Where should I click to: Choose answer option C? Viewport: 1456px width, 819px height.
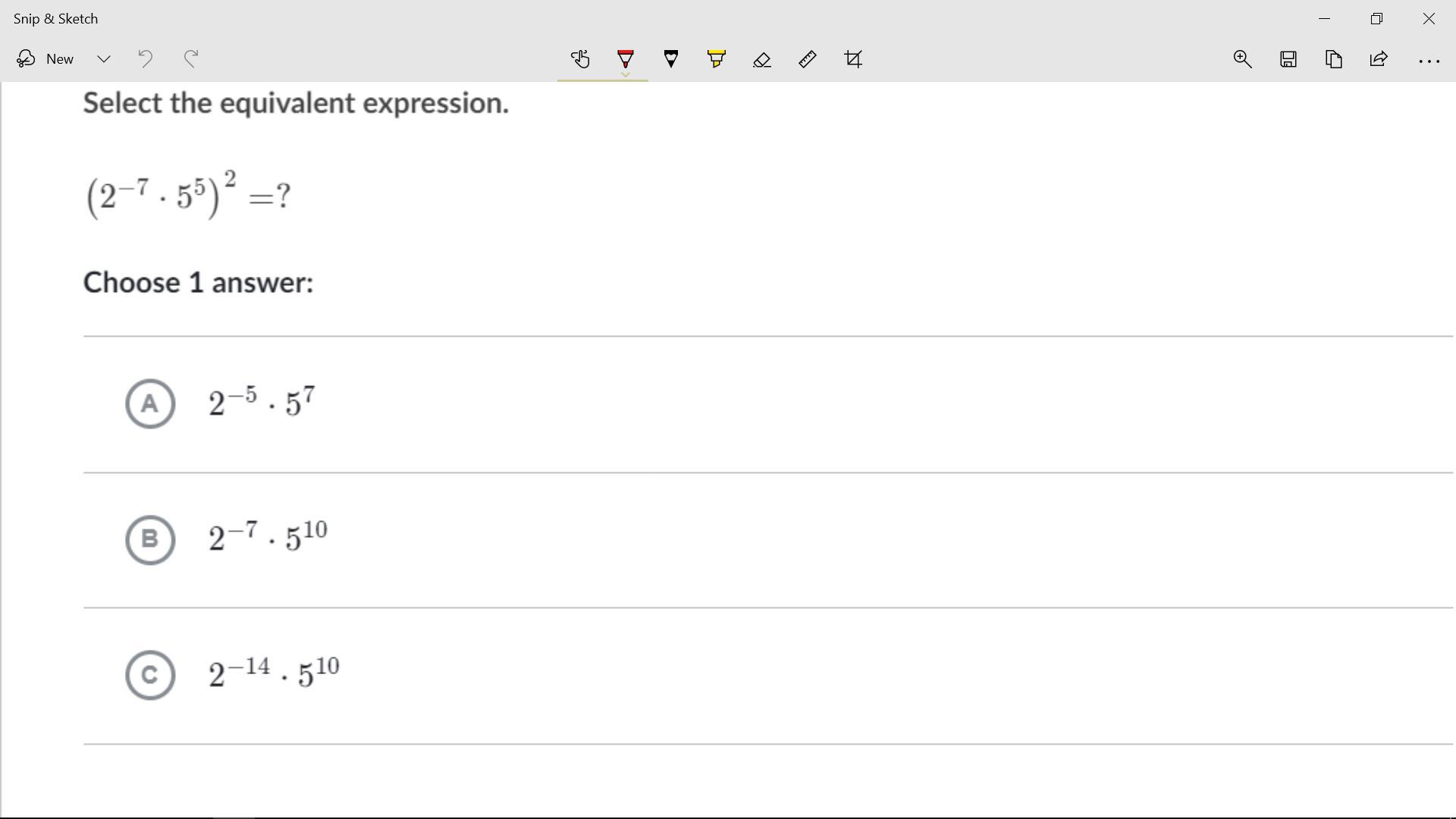pos(150,675)
